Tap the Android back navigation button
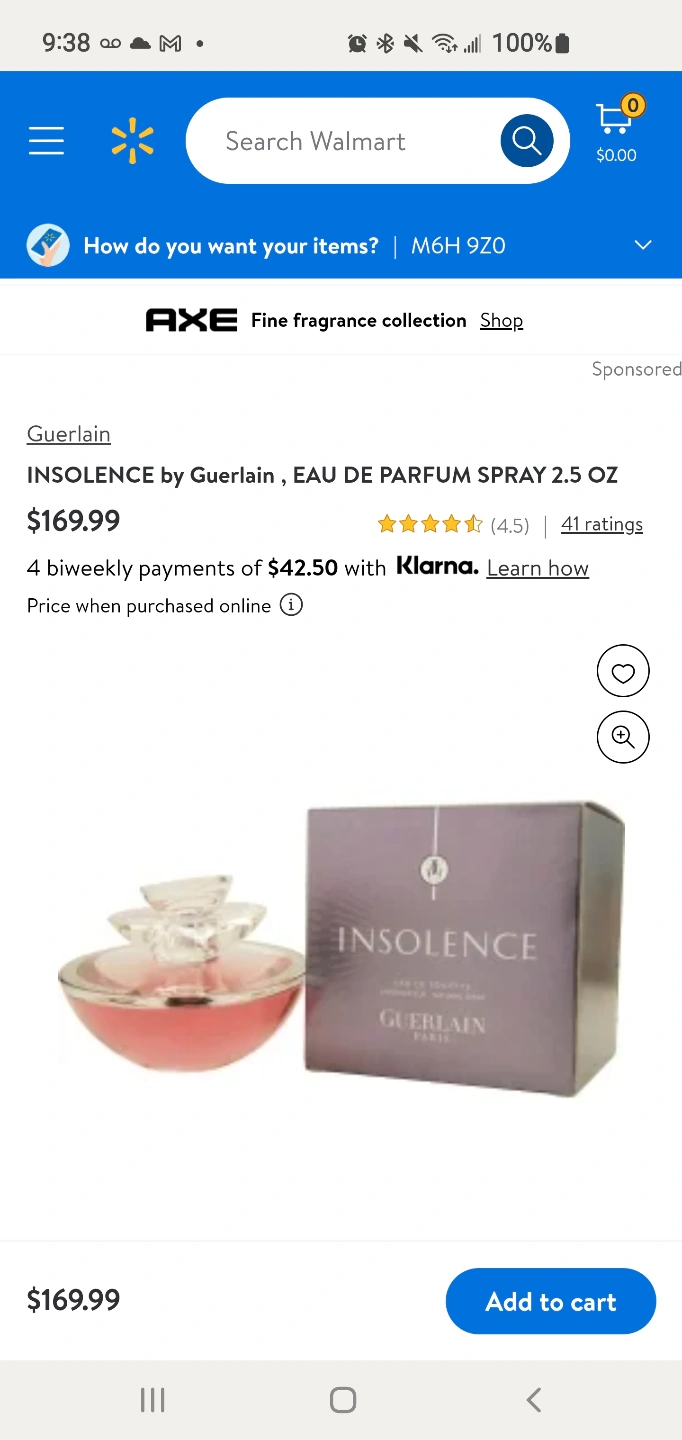 coord(534,1400)
